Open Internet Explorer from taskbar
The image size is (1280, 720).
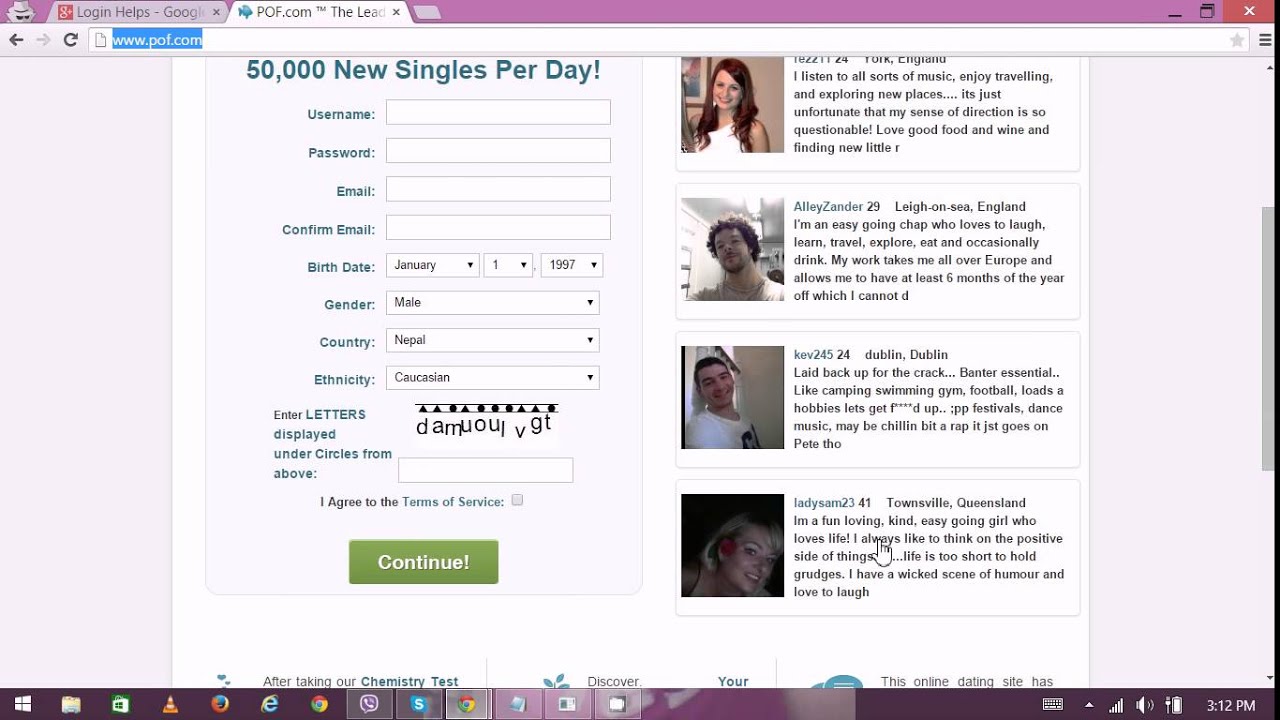[270, 704]
